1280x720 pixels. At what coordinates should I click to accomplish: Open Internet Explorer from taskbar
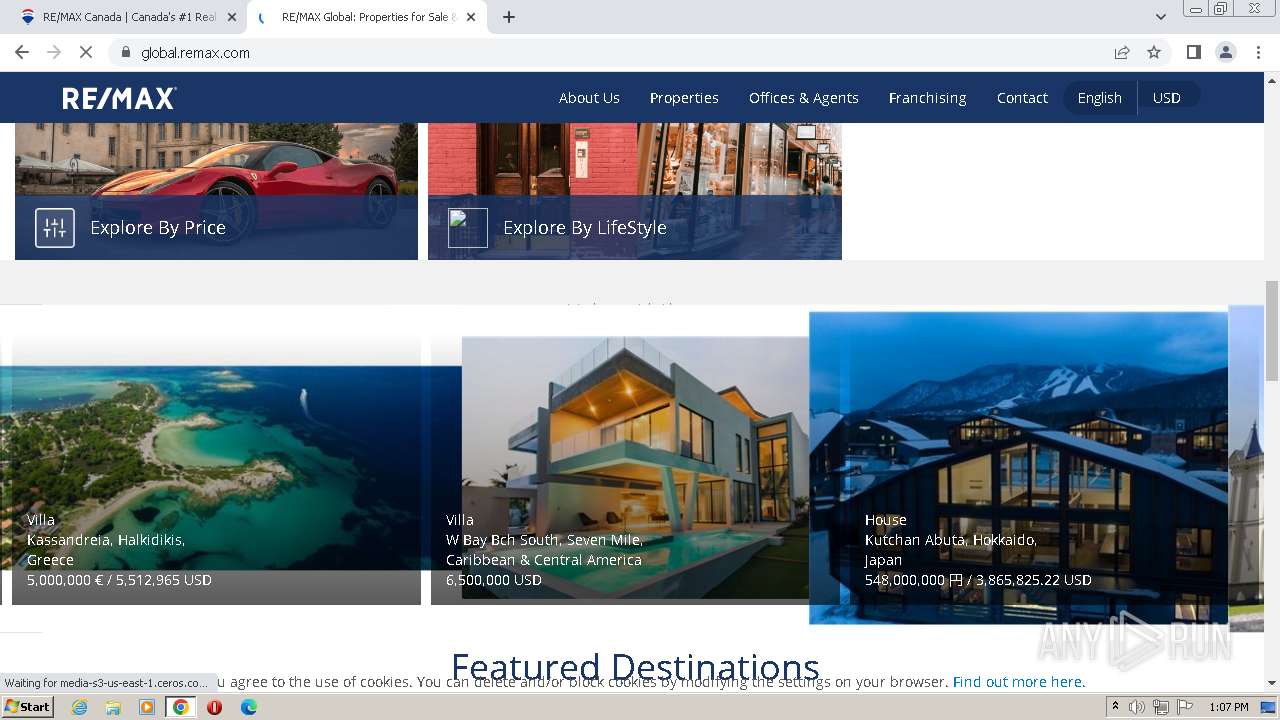[79, 707]
